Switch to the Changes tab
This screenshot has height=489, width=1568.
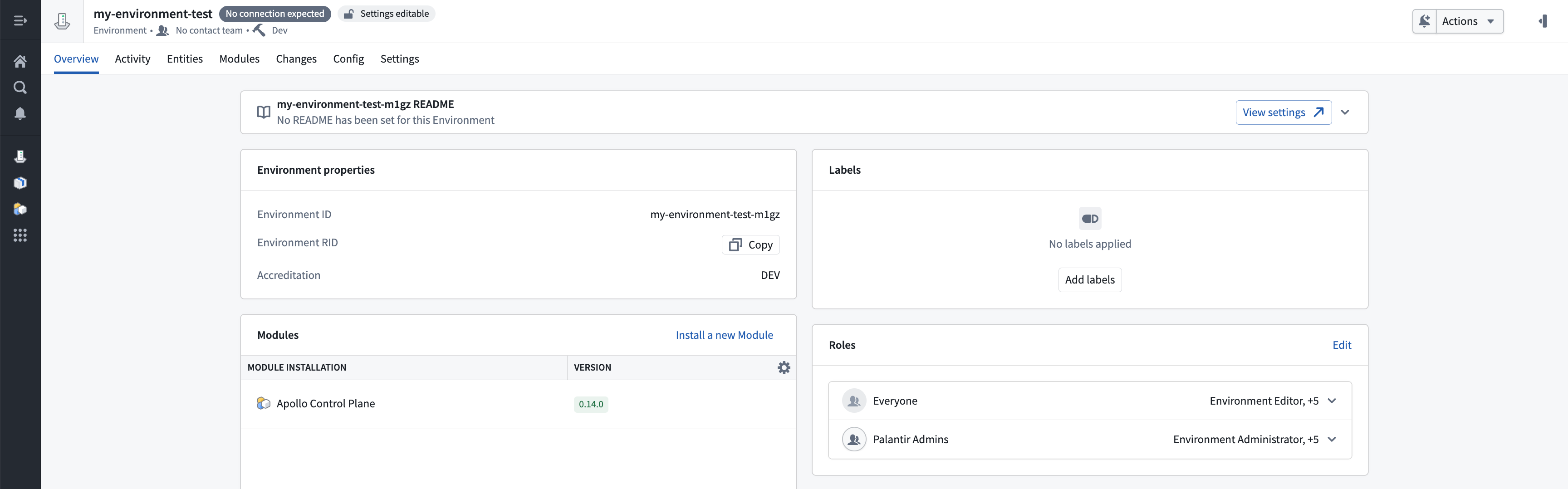pyautogui.click(x=296, y=59)
